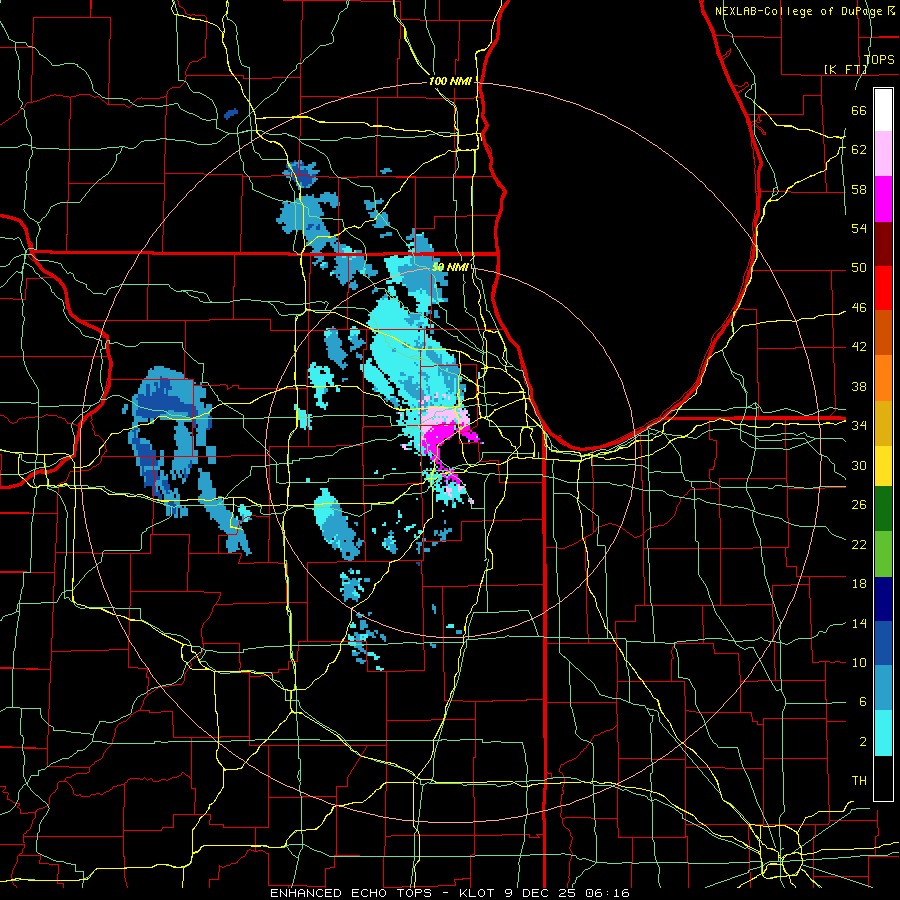This screenshot has height=900, width=900.
Task: Select the bright orange legend swatch
Action: pyautogui.click(x=883, y=378)
